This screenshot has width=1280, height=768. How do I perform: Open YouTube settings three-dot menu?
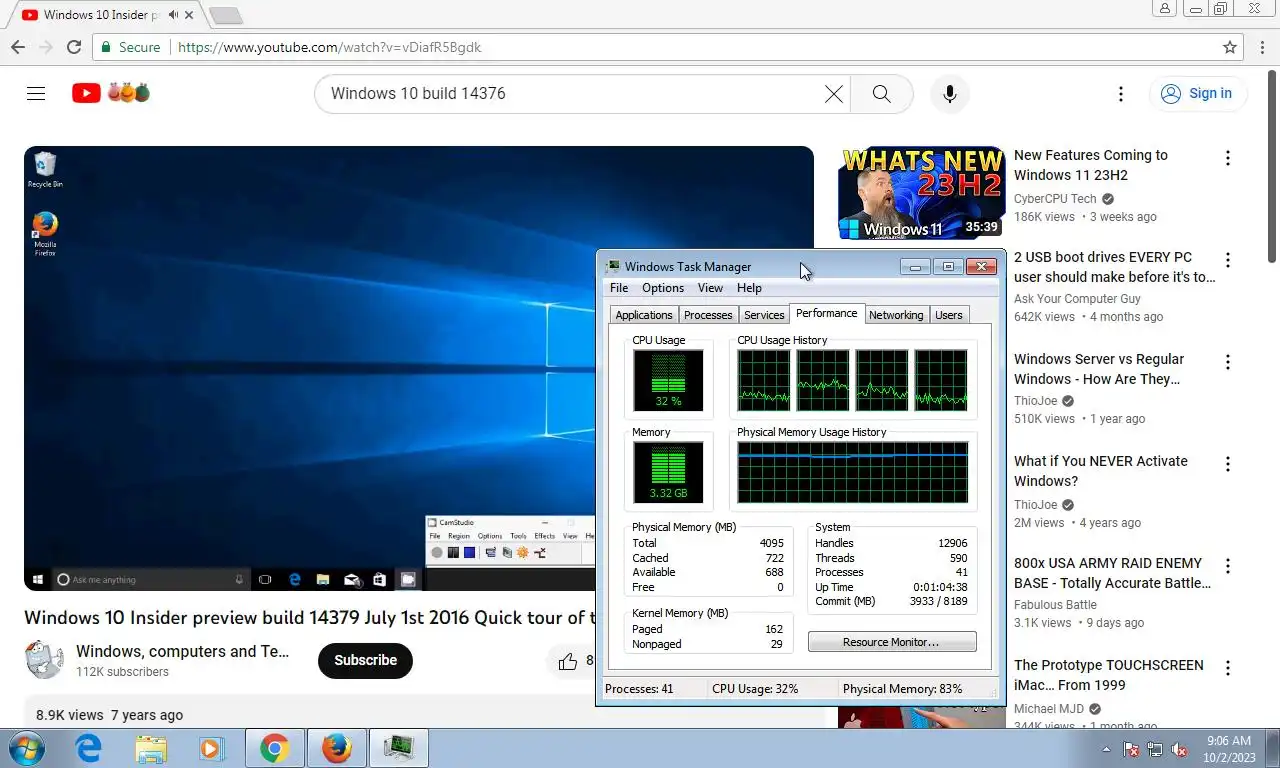click(x=1121, y=93)
